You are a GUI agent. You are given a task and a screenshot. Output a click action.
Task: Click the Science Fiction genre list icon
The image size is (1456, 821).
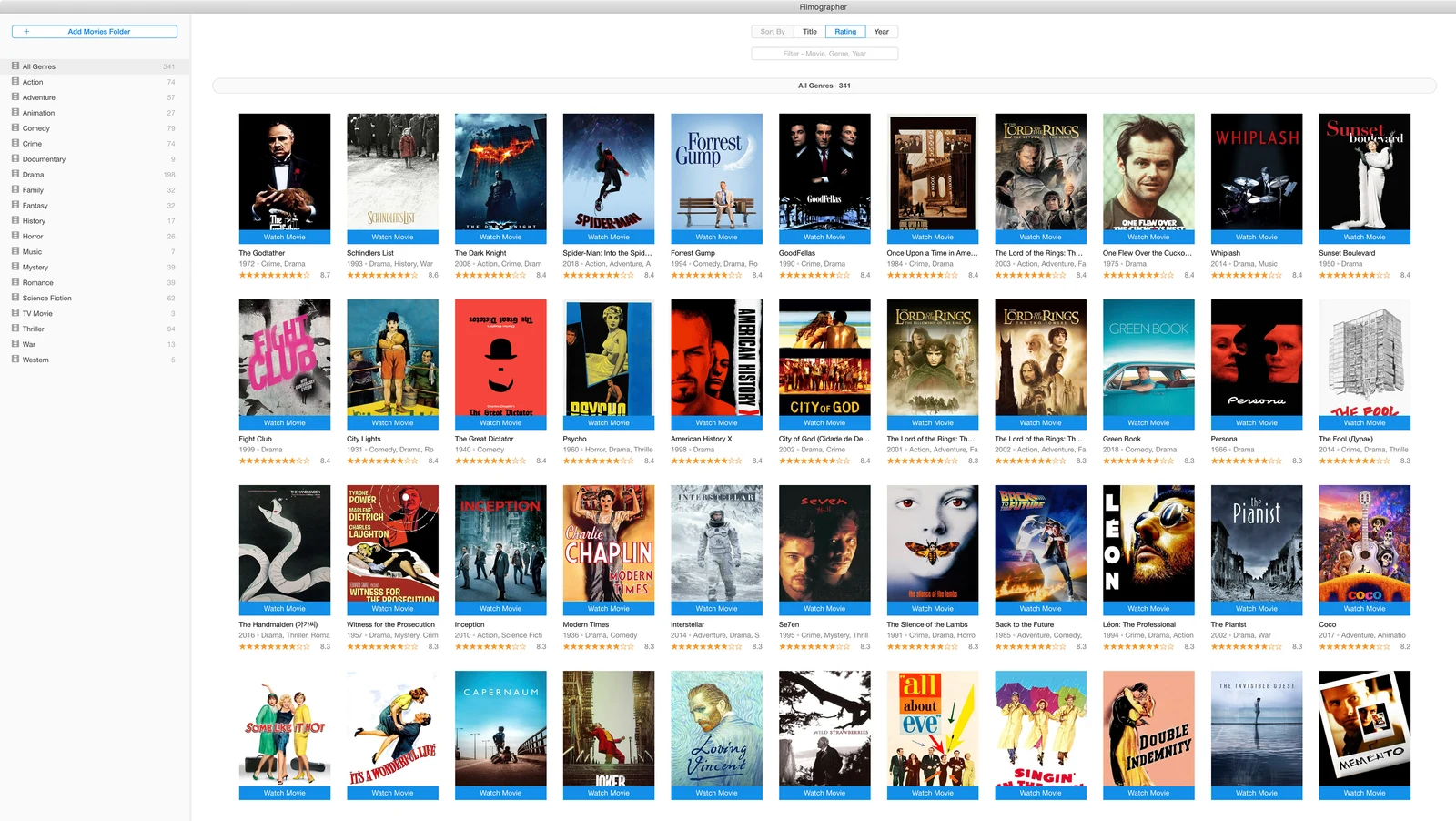15,298
